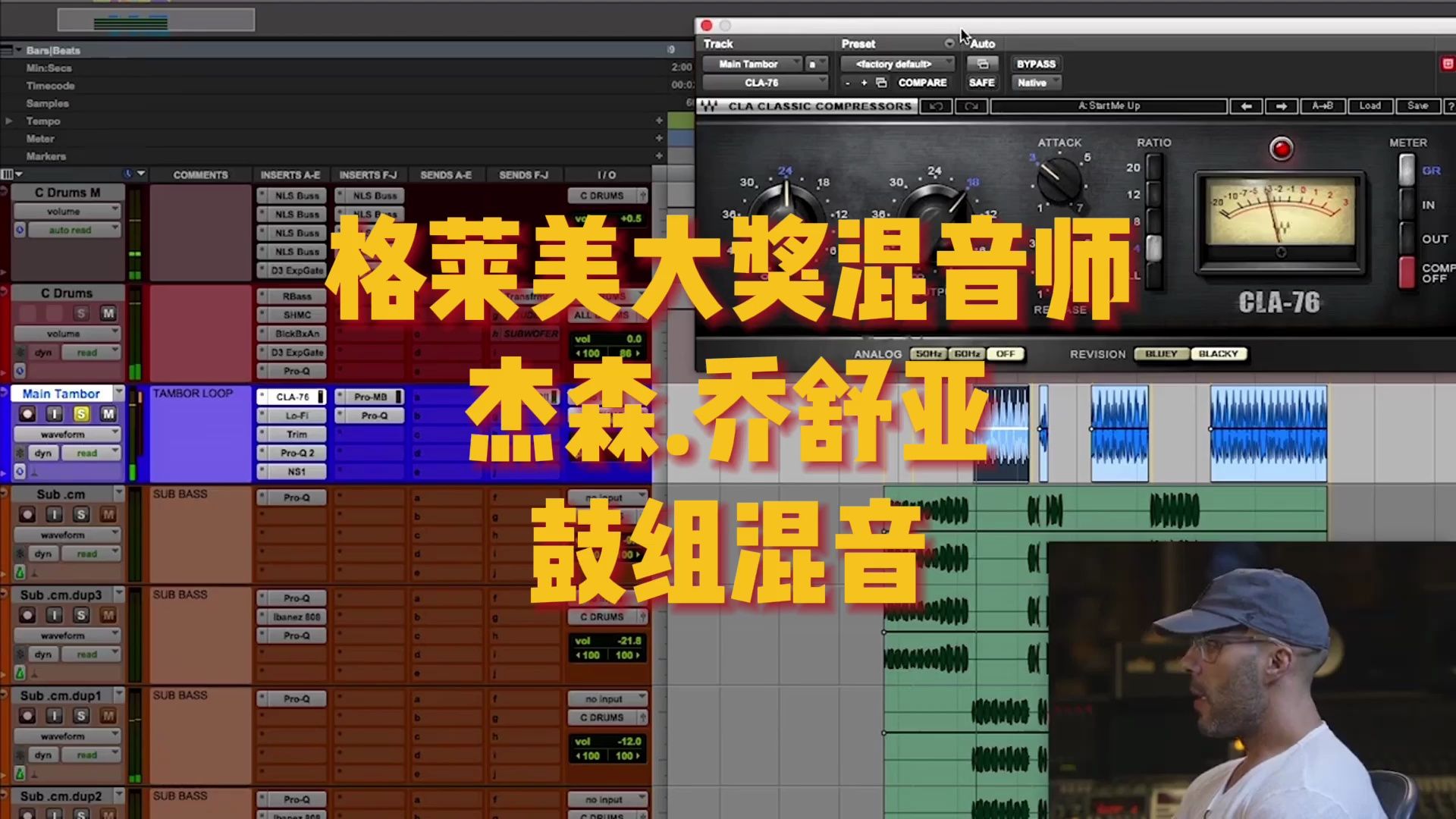This screenshot has width=1456, height=819.
Task: Open the CLA-76 plugin selector dropdown
Action: click(764, 83)
